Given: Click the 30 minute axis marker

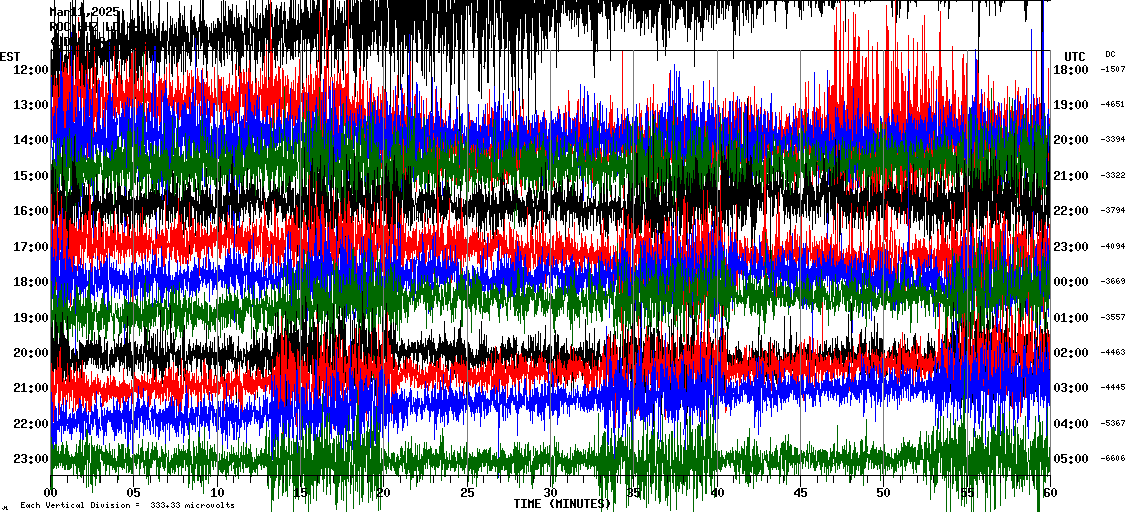Looking at the screenshot, I should [550, 493].
